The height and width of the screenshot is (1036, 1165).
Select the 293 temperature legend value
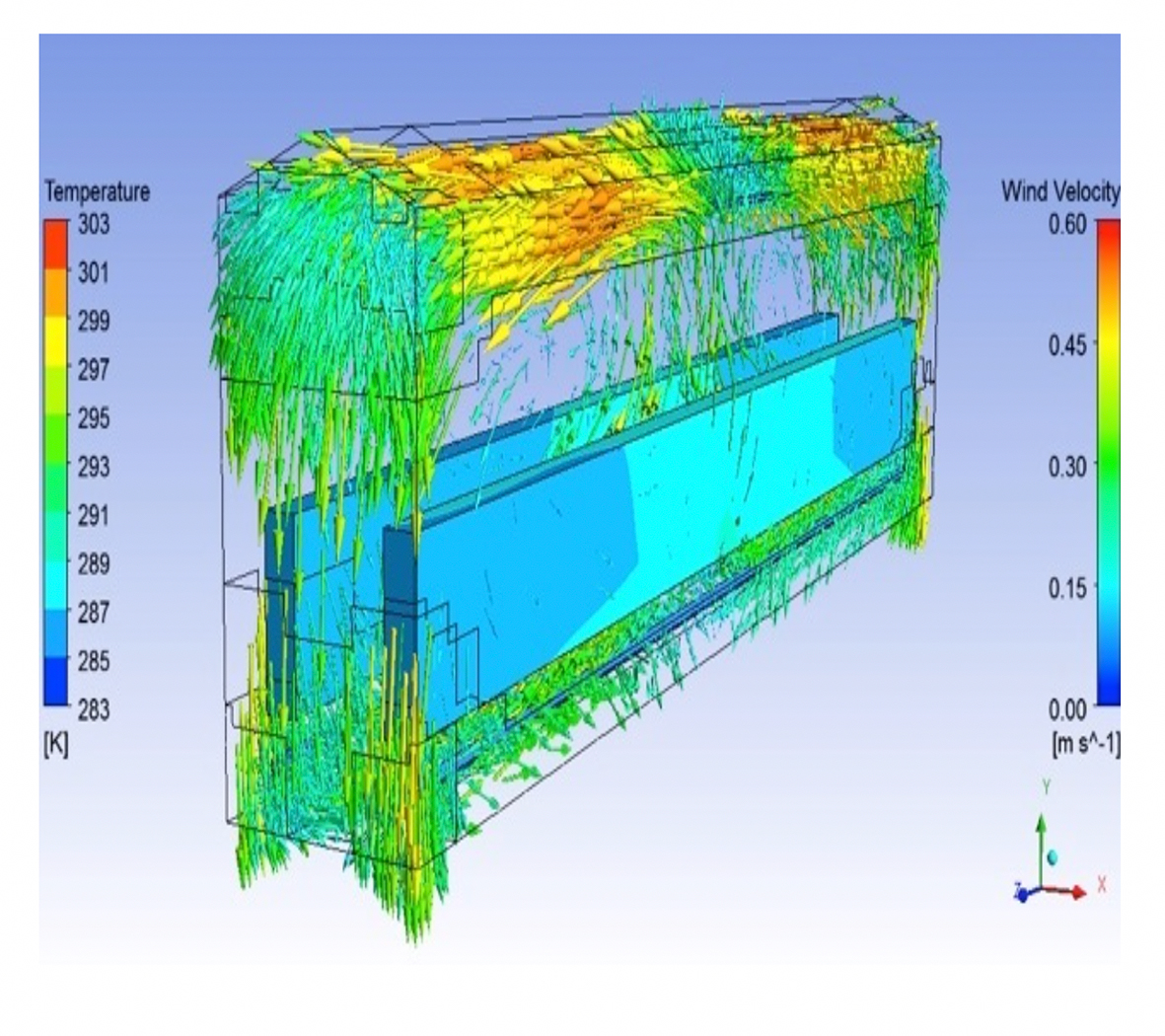pos(94,467)
